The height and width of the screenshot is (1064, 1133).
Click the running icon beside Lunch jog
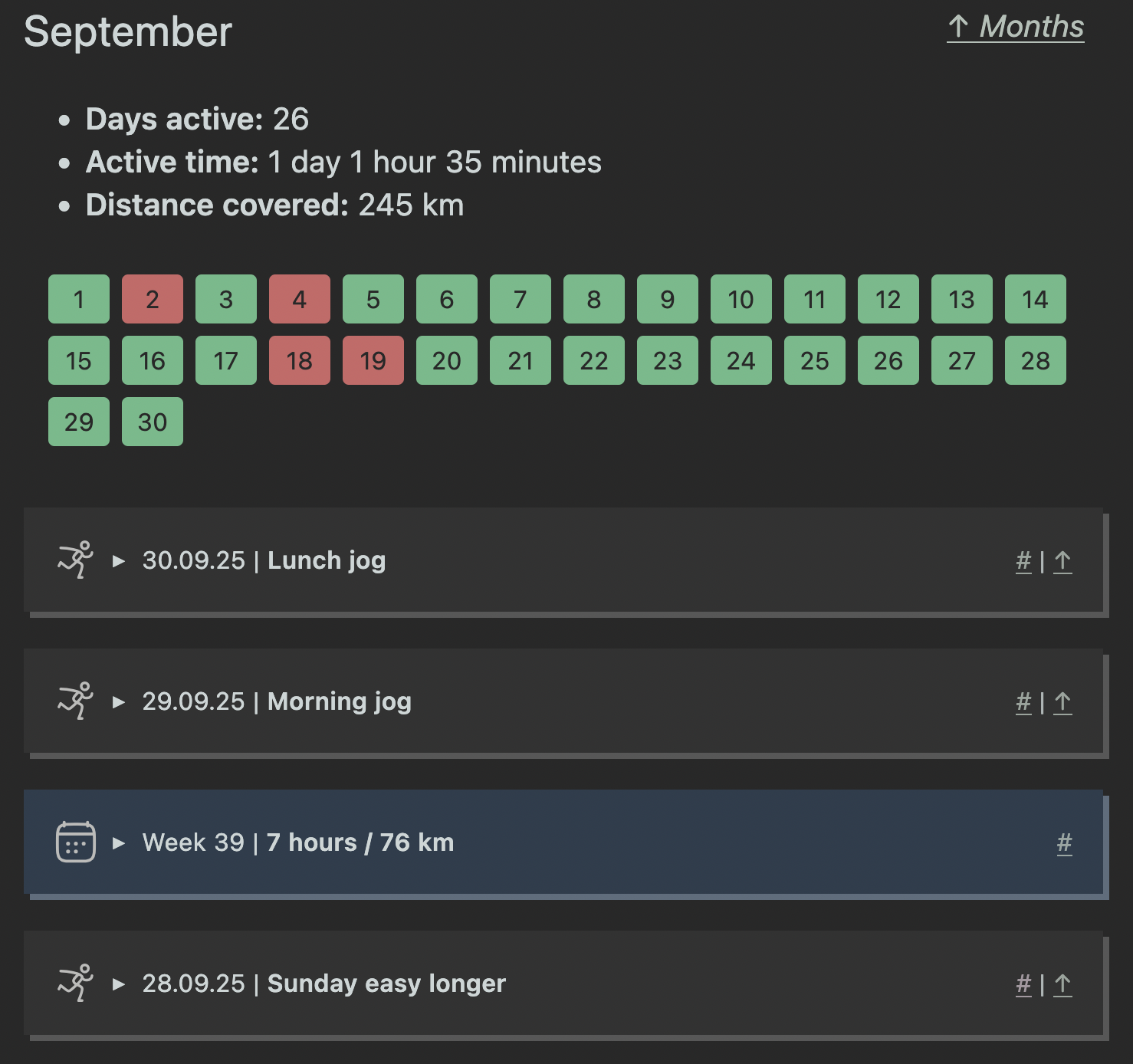[75, 560]
